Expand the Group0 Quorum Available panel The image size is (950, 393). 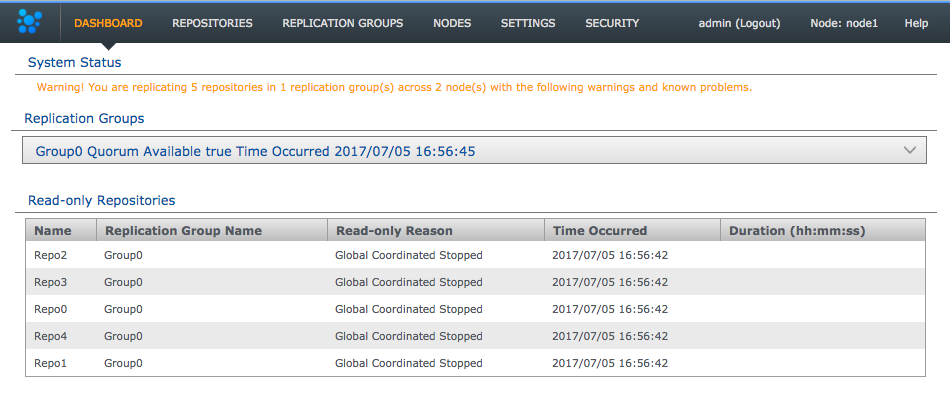(x=474, y=150)
